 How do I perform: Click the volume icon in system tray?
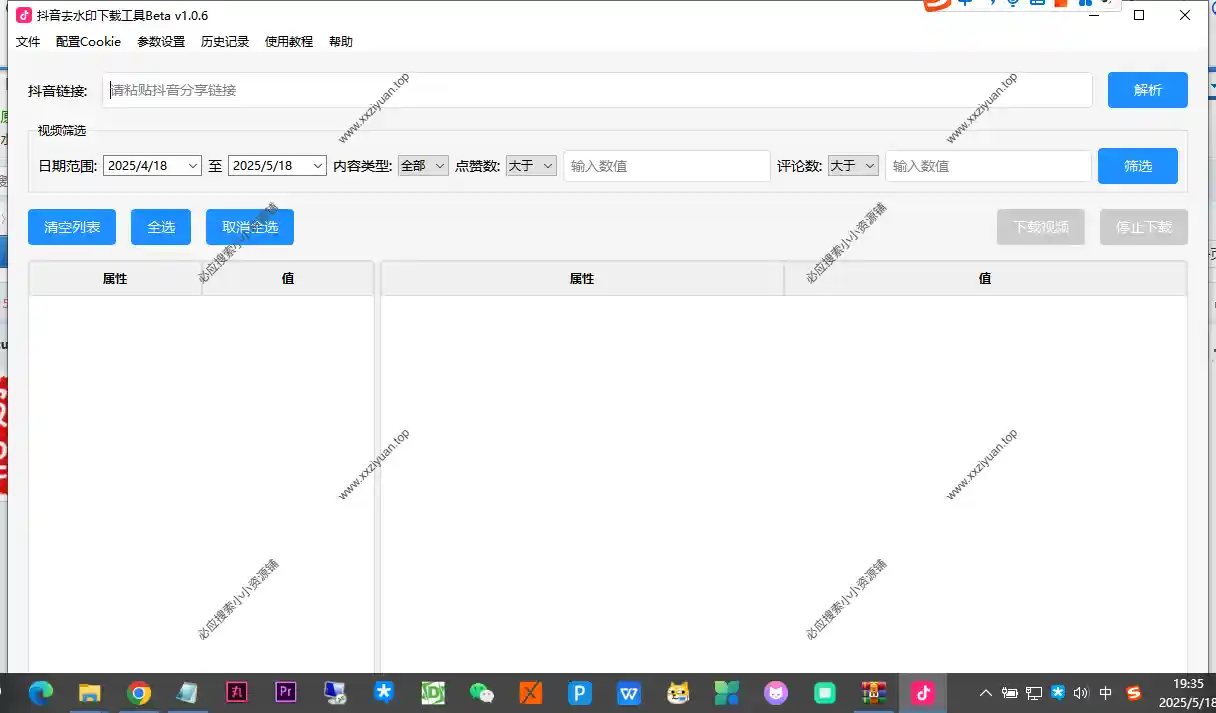1080,692
